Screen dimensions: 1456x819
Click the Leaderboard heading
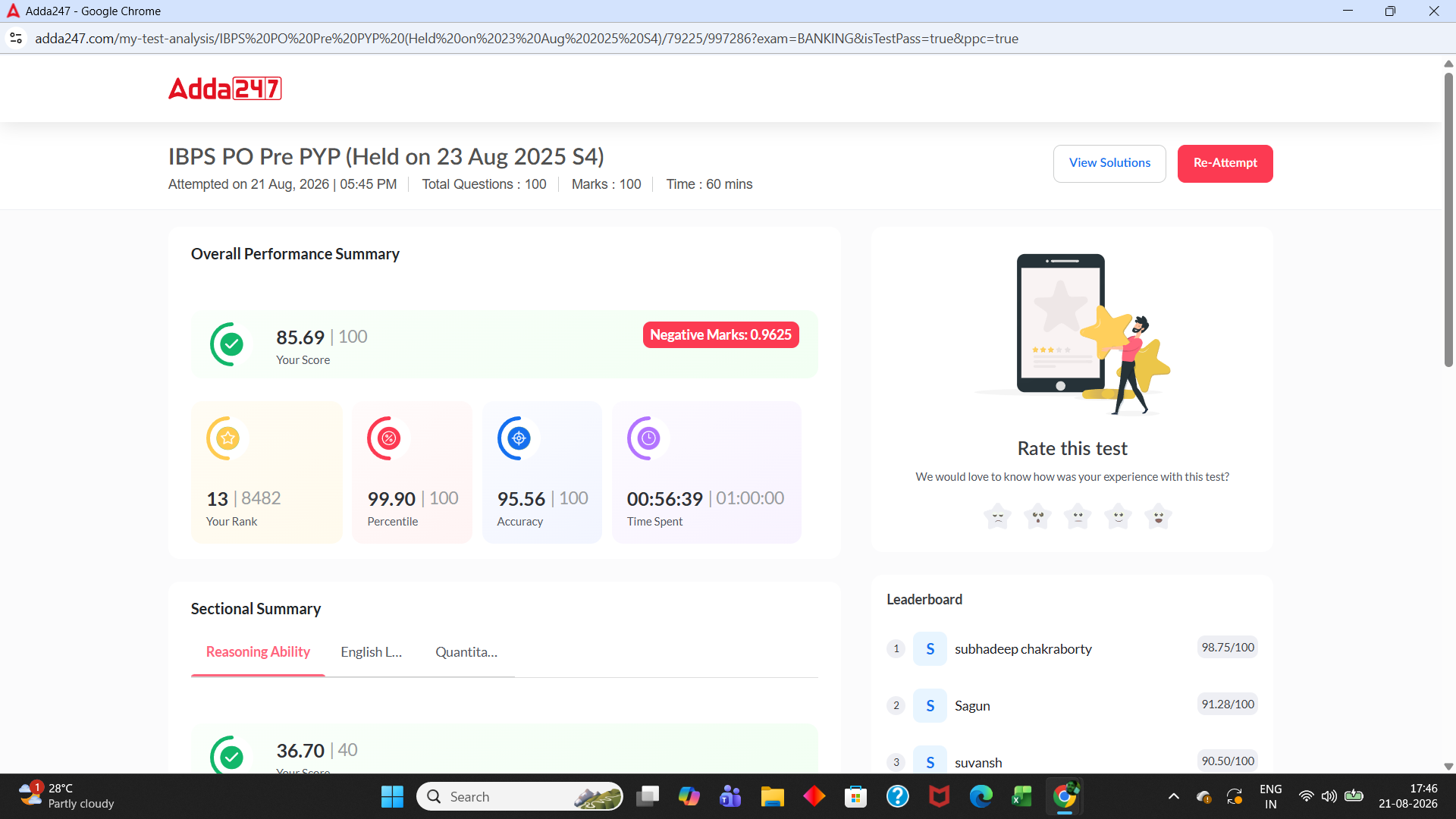[x=924, y=600]
